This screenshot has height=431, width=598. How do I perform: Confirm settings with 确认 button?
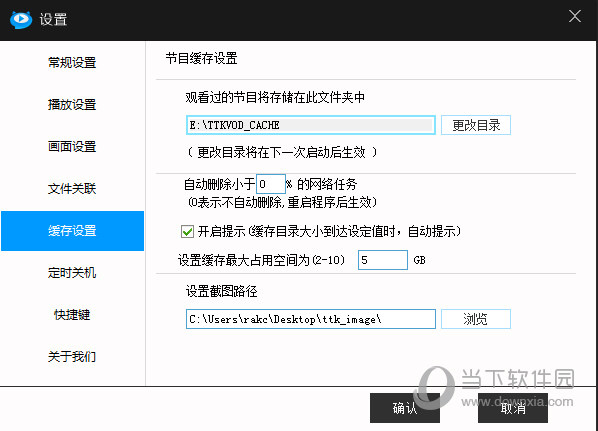pos(405,408)
